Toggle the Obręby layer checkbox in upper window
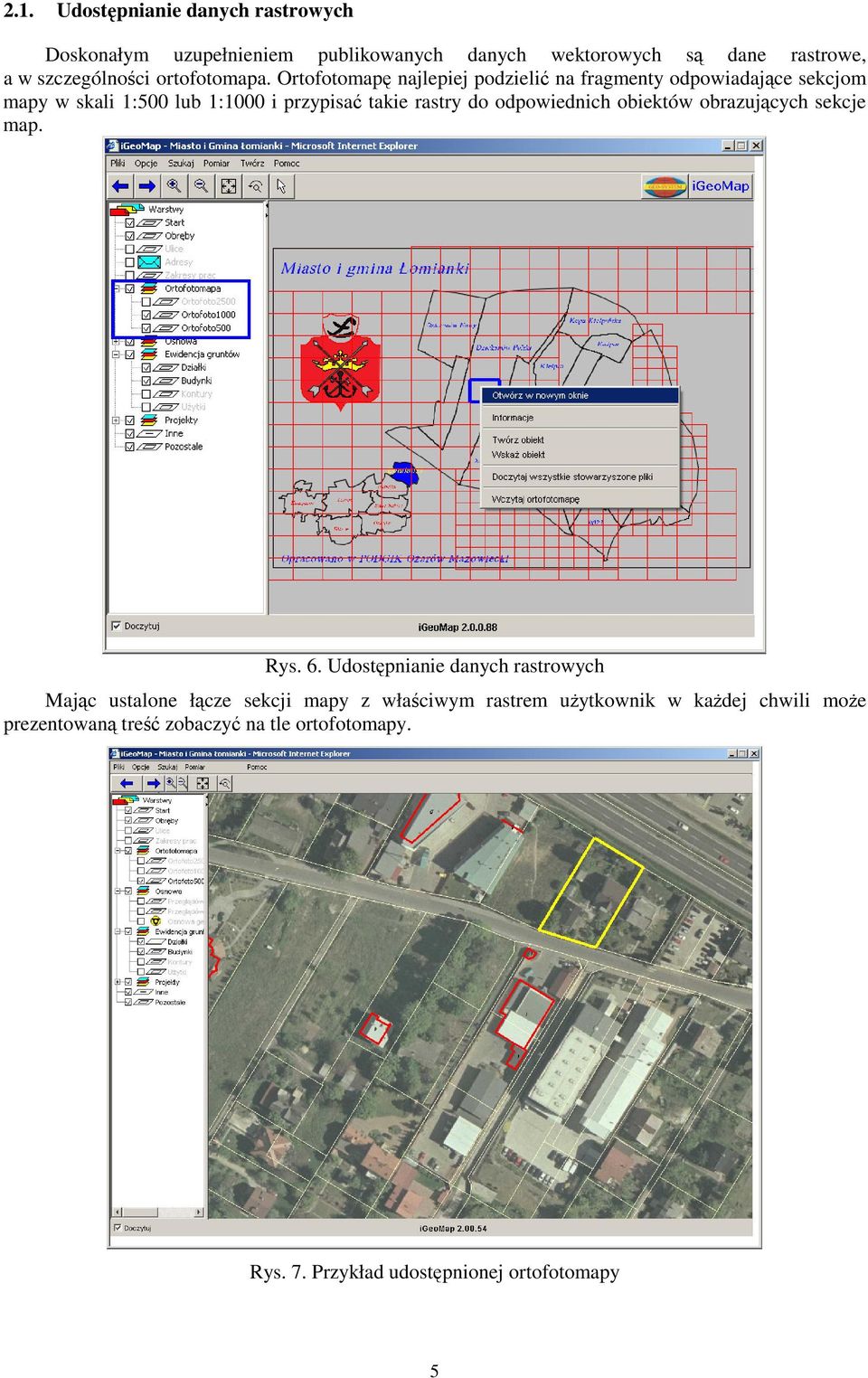The image size is (868, 1378). [x=129, y=236]
